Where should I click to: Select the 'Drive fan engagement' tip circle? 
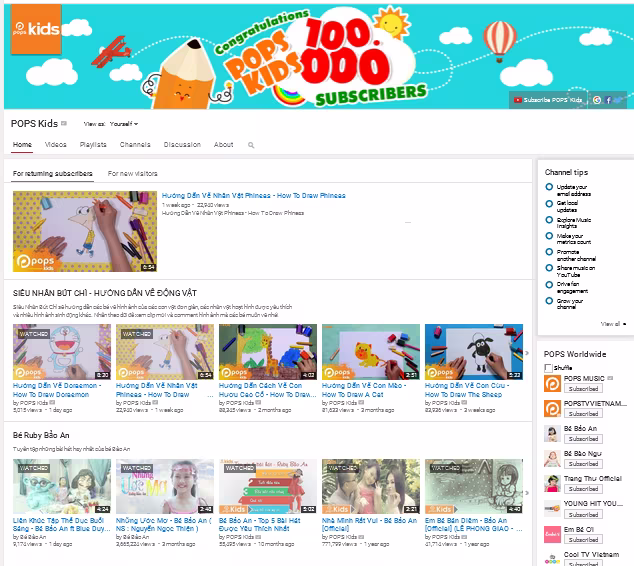click(x=549, y=285)
